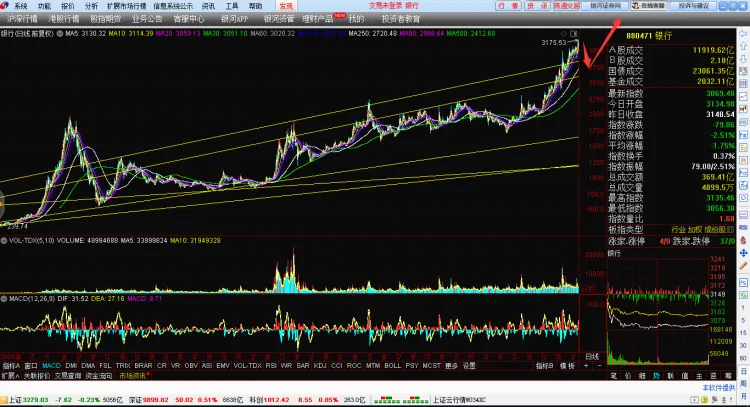Expand the 扩展∧ panel
The height and width of the screenshot is (407, 750).
pos(10,376)
